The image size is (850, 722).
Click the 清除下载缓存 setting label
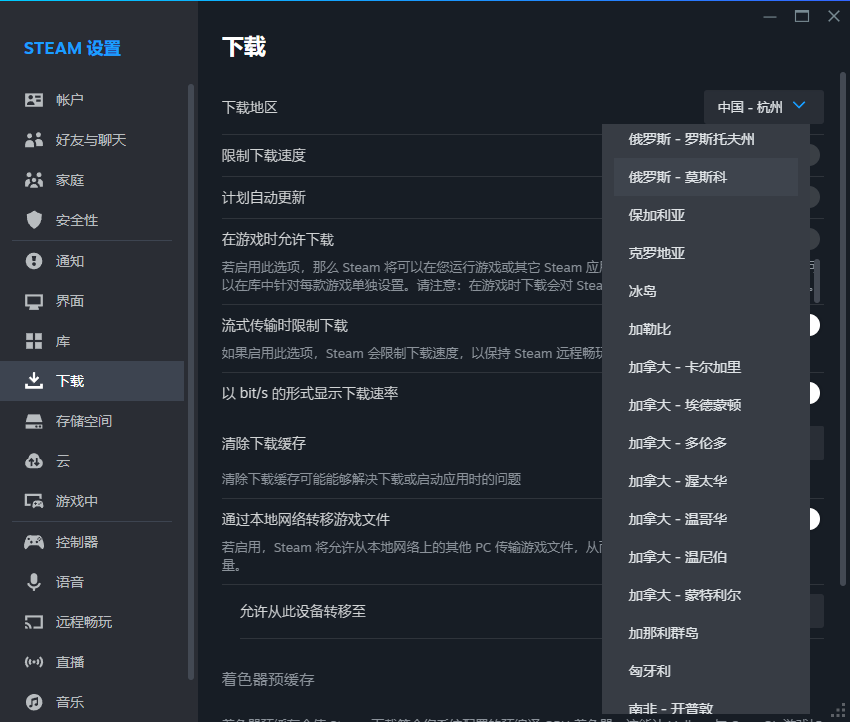[x=263, y=443]
